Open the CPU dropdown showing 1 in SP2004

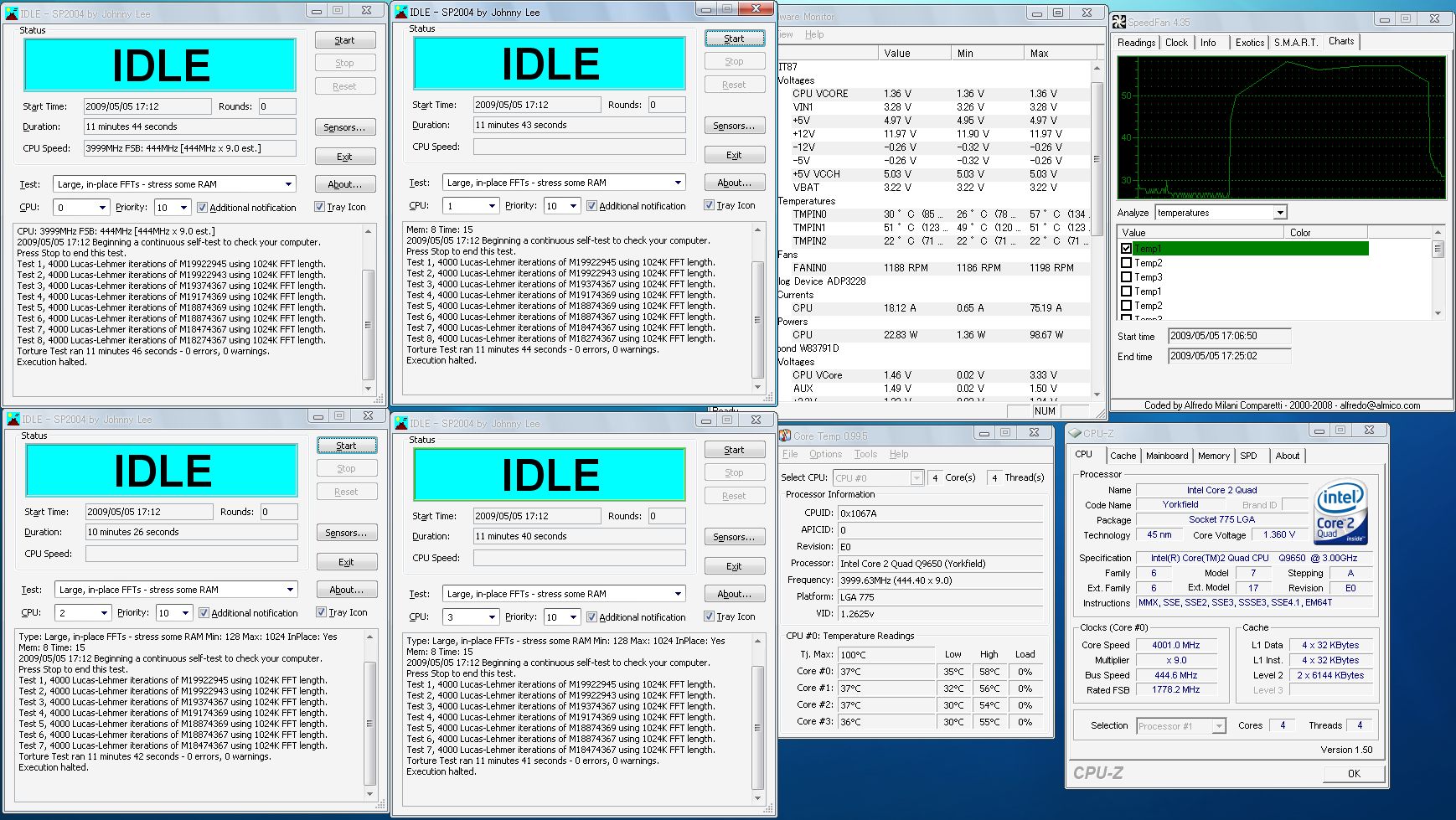click(492, 205)
